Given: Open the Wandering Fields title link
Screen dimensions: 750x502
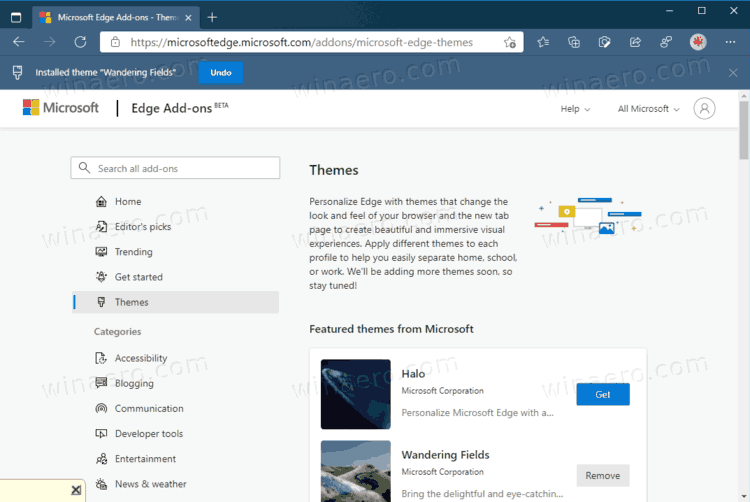Looking at the screenshot, I should click(x=445, y=455).
